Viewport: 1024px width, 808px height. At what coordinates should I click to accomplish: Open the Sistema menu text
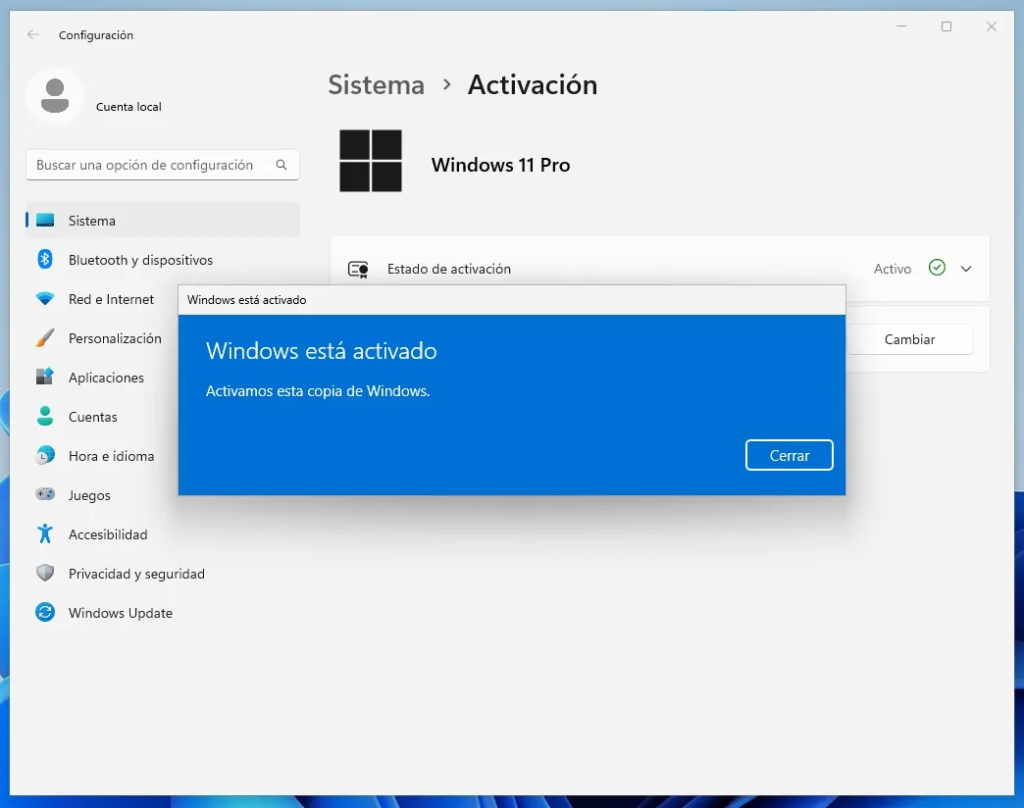92,221
